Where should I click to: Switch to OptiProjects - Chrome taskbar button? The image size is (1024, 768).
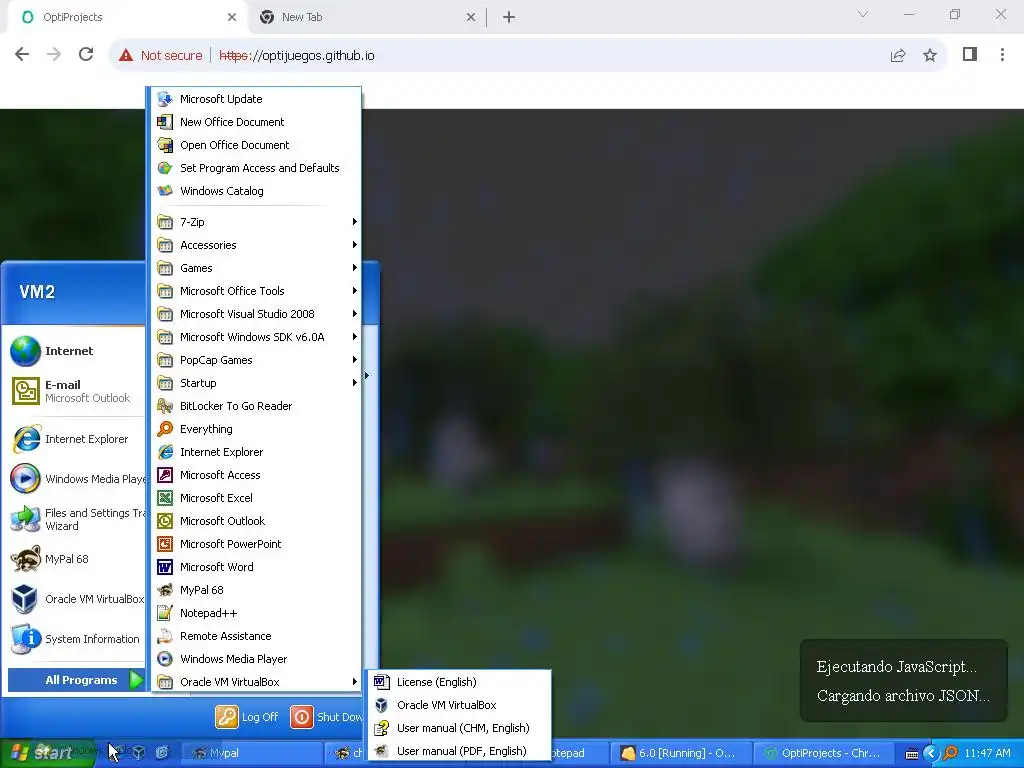(x=822, y=753)
